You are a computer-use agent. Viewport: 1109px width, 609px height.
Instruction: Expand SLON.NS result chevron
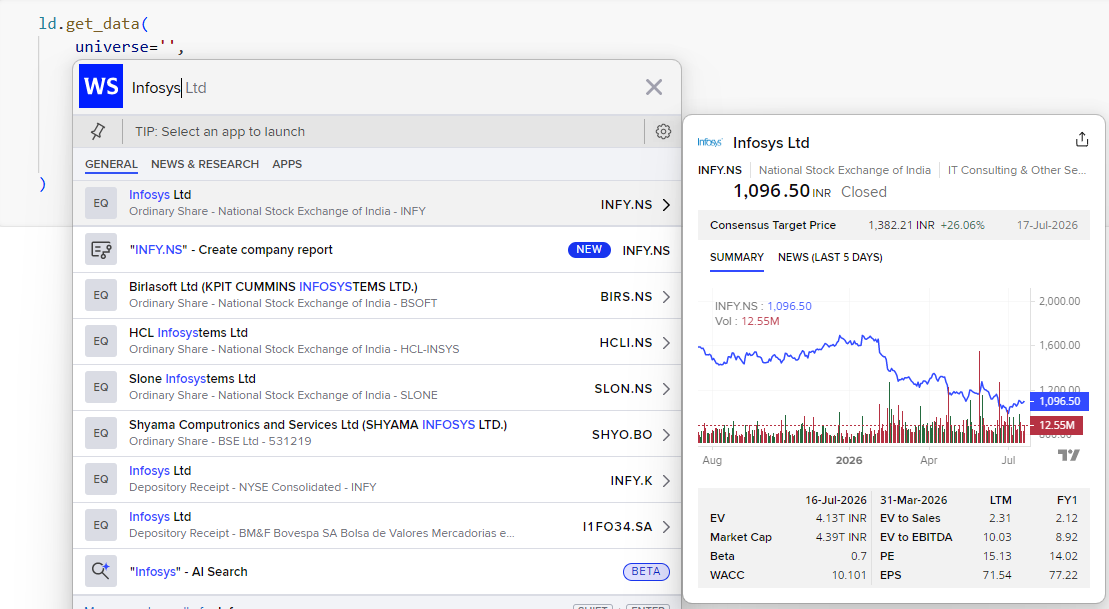(x=666, y=388)
